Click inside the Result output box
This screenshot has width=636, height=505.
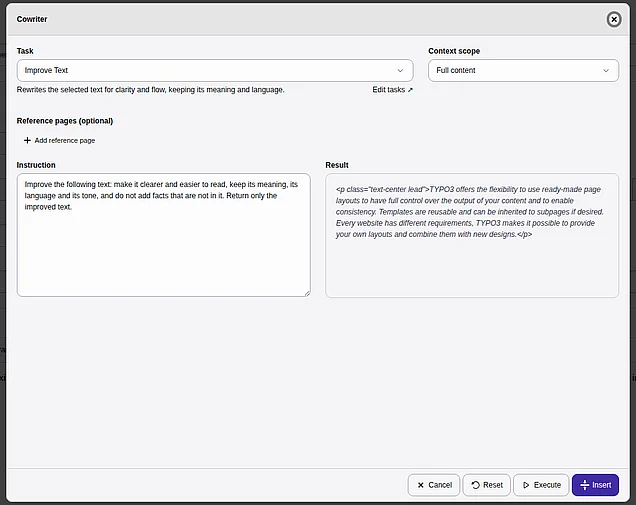pyautogui.click(x=472, y=235)
